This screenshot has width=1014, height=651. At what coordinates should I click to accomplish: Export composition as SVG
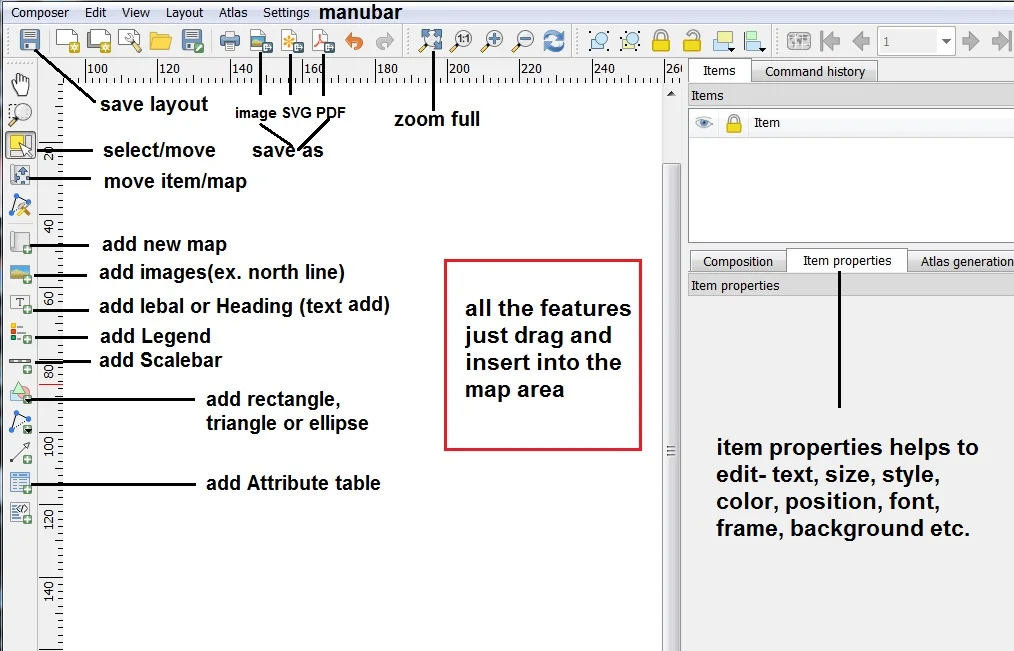(x=292, y=41)
